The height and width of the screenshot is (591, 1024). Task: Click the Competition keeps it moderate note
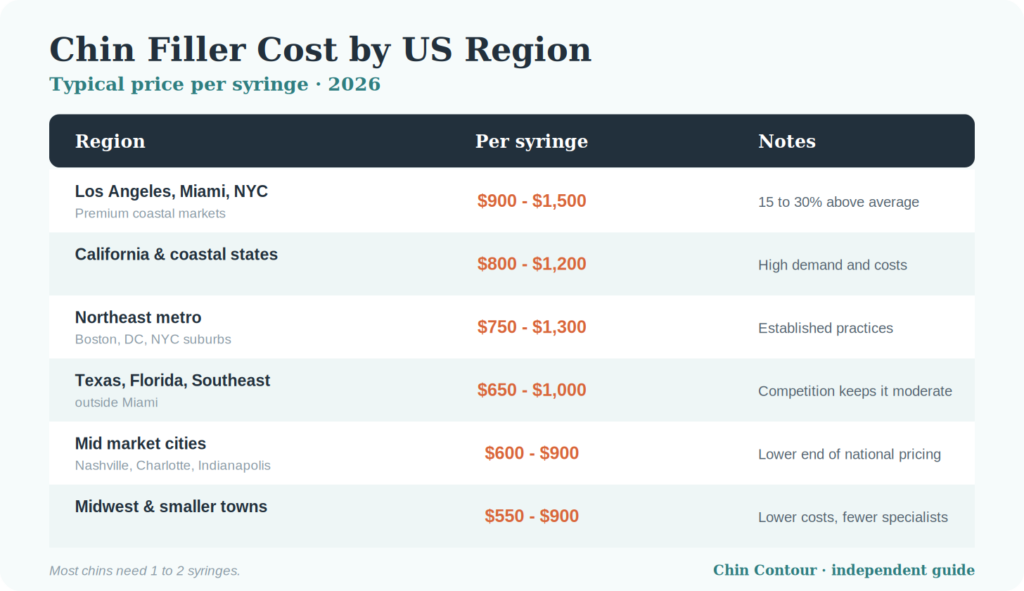855,391
